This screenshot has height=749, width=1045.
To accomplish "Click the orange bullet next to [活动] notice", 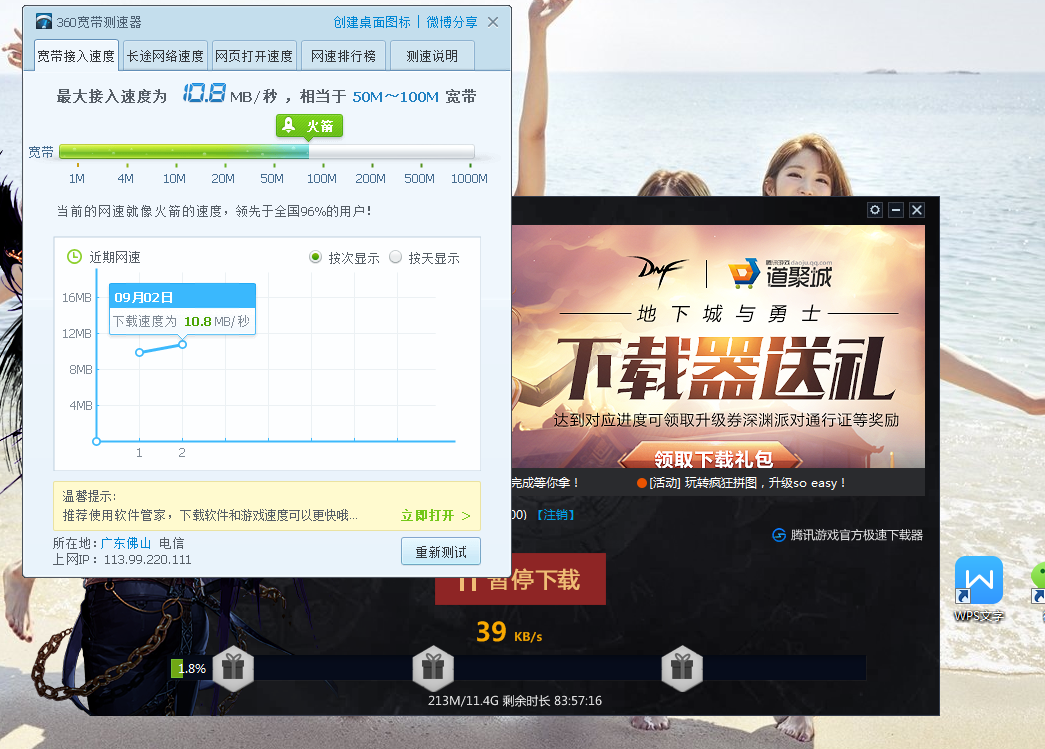I will coord(642,483).
